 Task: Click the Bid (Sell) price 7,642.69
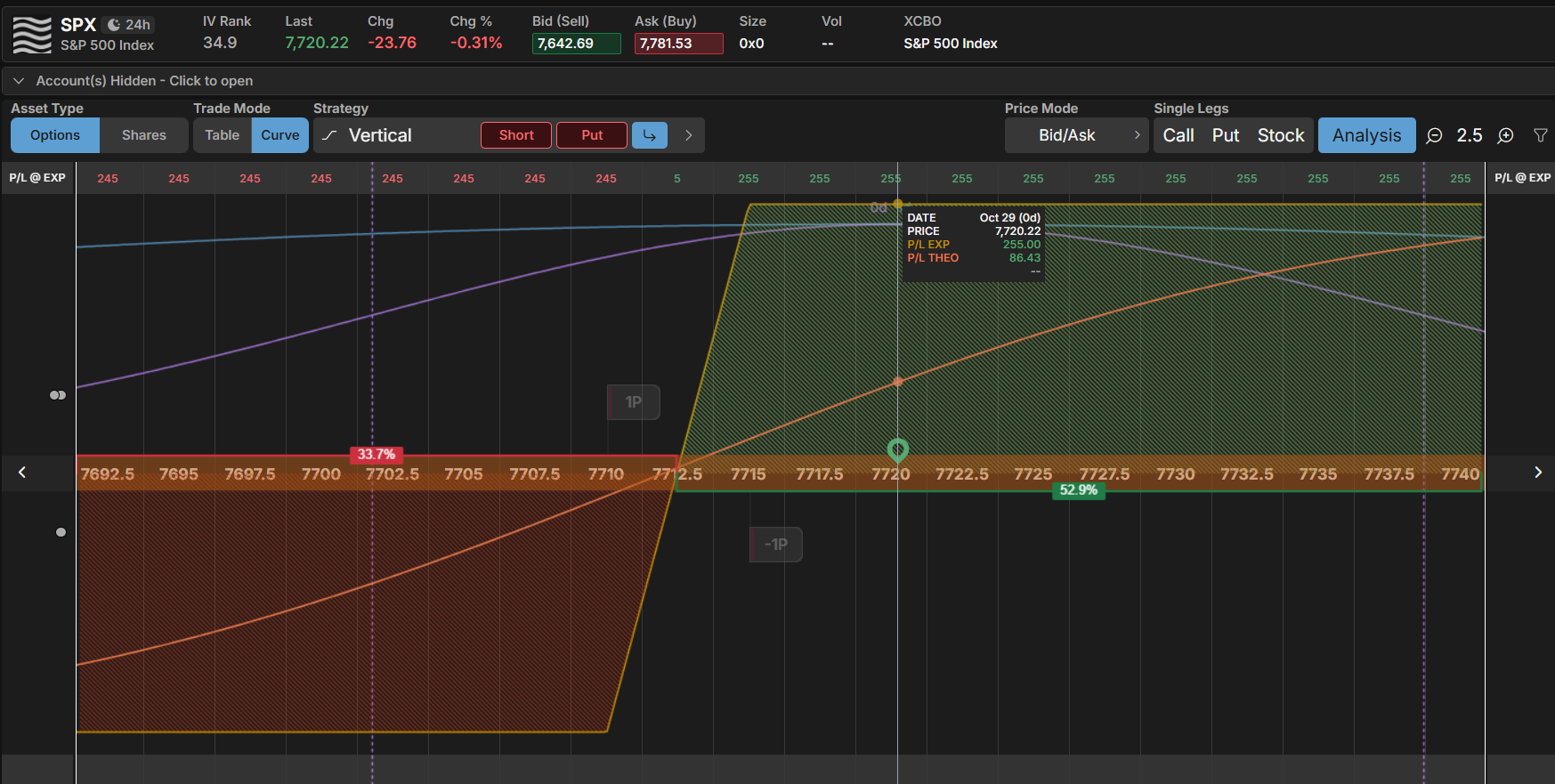576,44
